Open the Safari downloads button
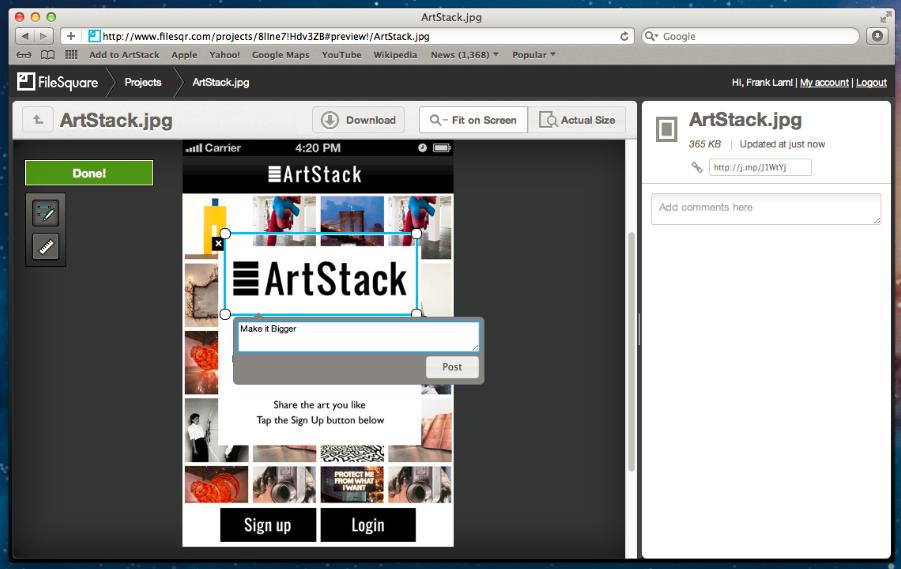This screenshot has width=901, height=569. click(877, 36)
